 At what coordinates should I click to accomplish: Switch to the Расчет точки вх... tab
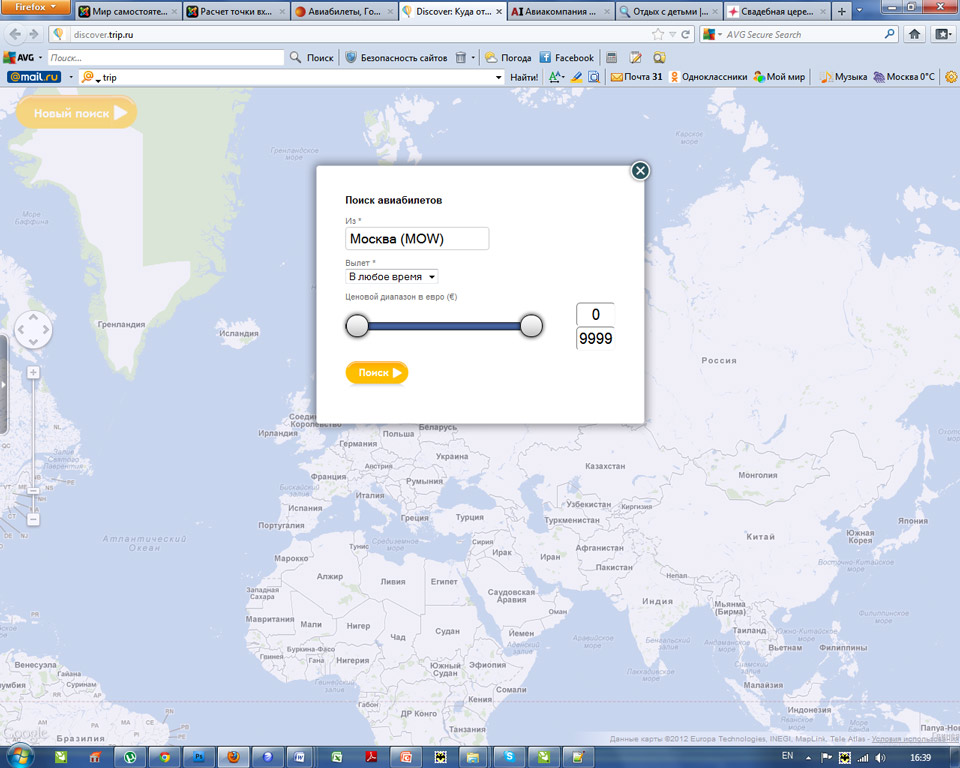(236, 11)
